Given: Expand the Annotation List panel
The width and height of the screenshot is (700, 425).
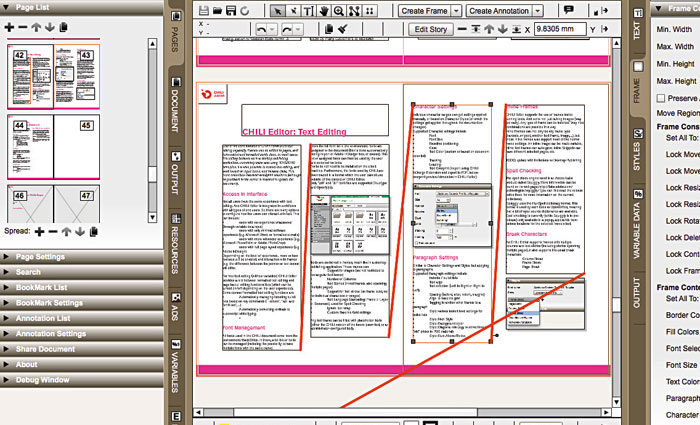Looking at the screenshot, I should (82, 318).
